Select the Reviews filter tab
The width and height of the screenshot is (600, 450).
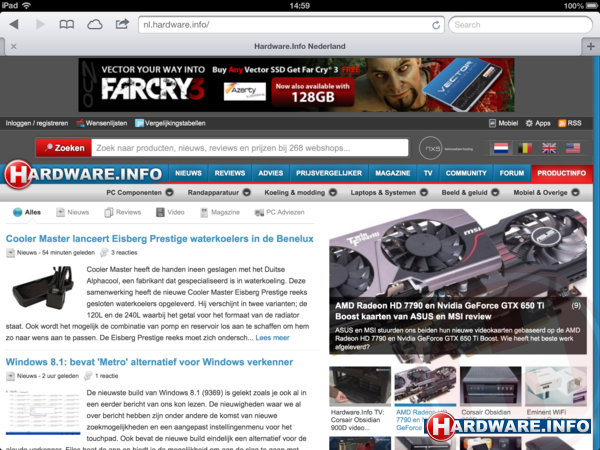(x=123, y=212)
